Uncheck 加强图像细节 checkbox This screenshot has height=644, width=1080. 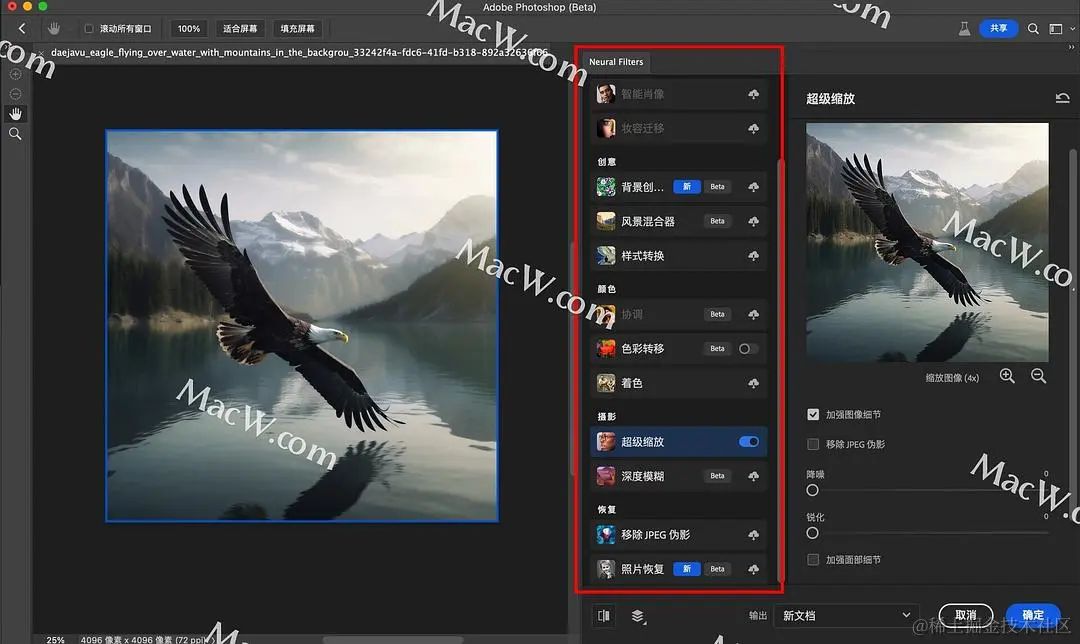coord(813,415)
